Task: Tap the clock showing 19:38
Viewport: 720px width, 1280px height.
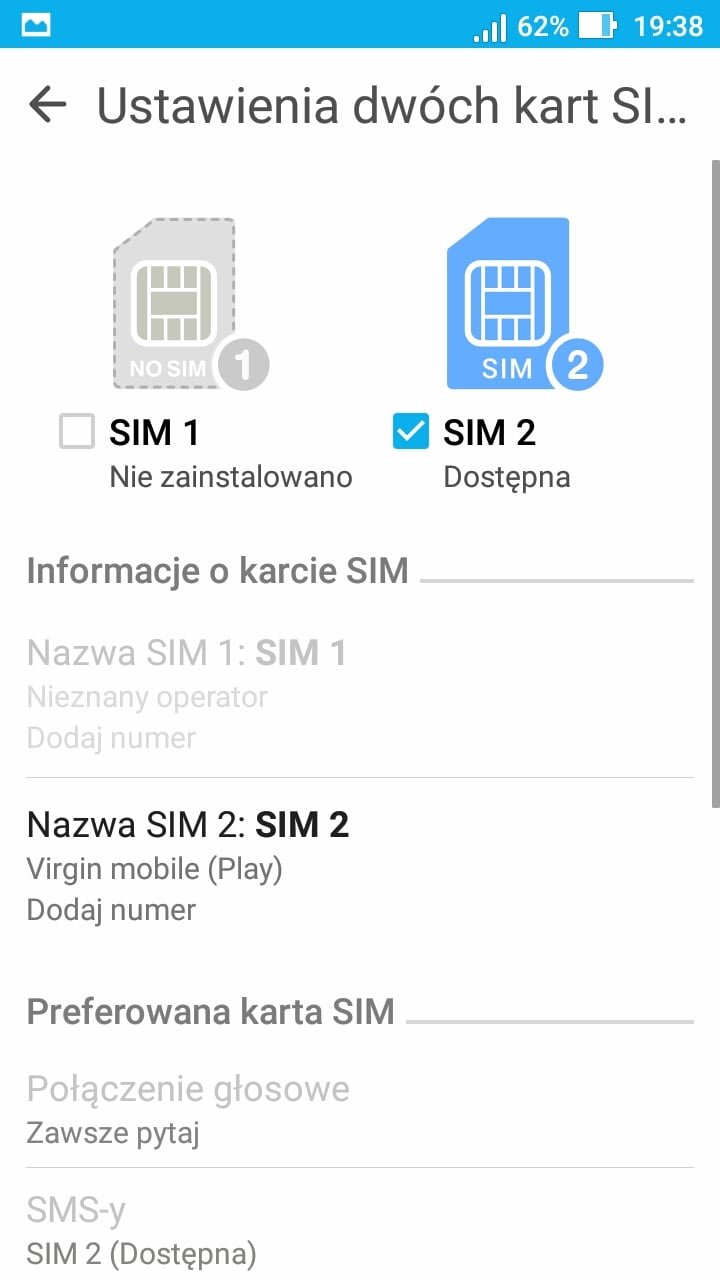Action: 668,26
